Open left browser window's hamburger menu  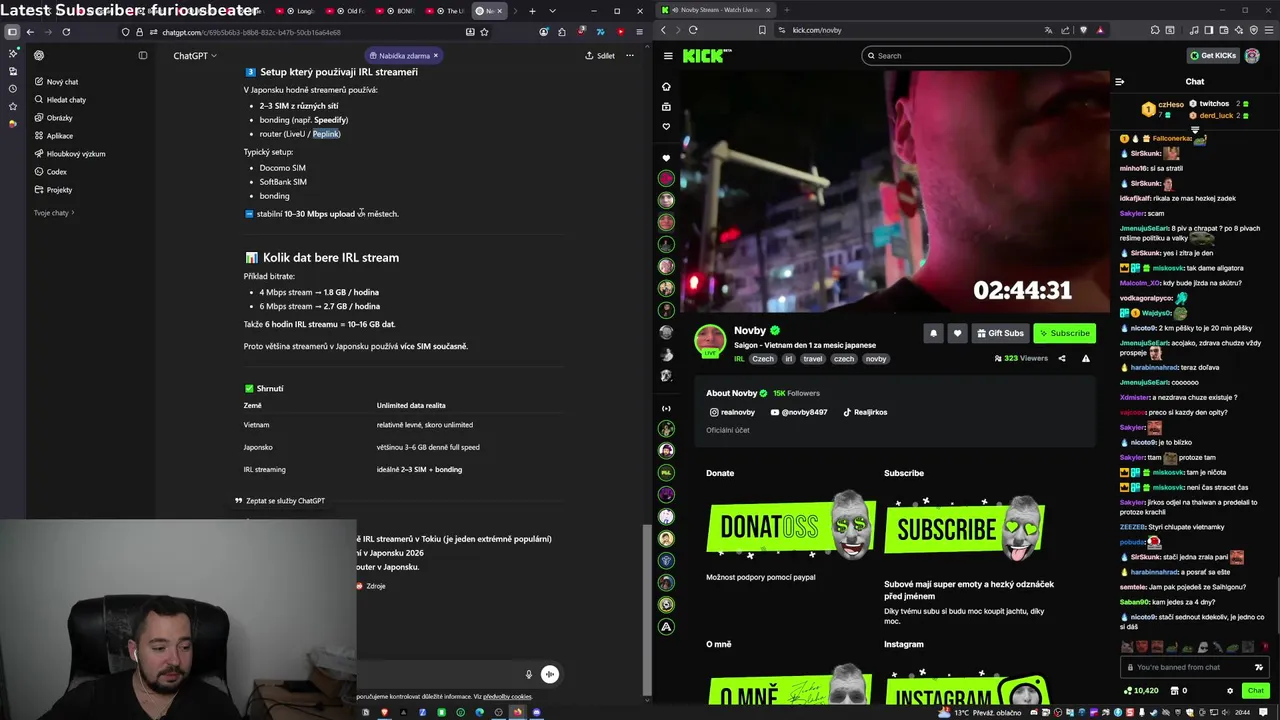639,32
